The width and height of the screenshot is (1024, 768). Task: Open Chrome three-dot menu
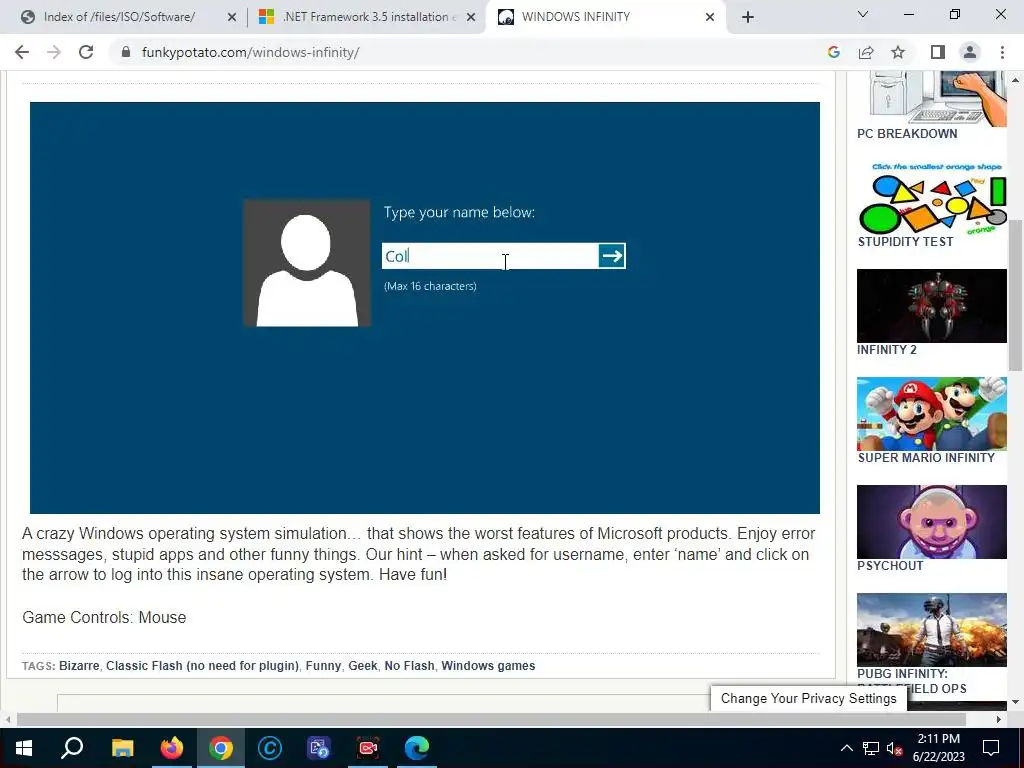[x=1002, y=52]
